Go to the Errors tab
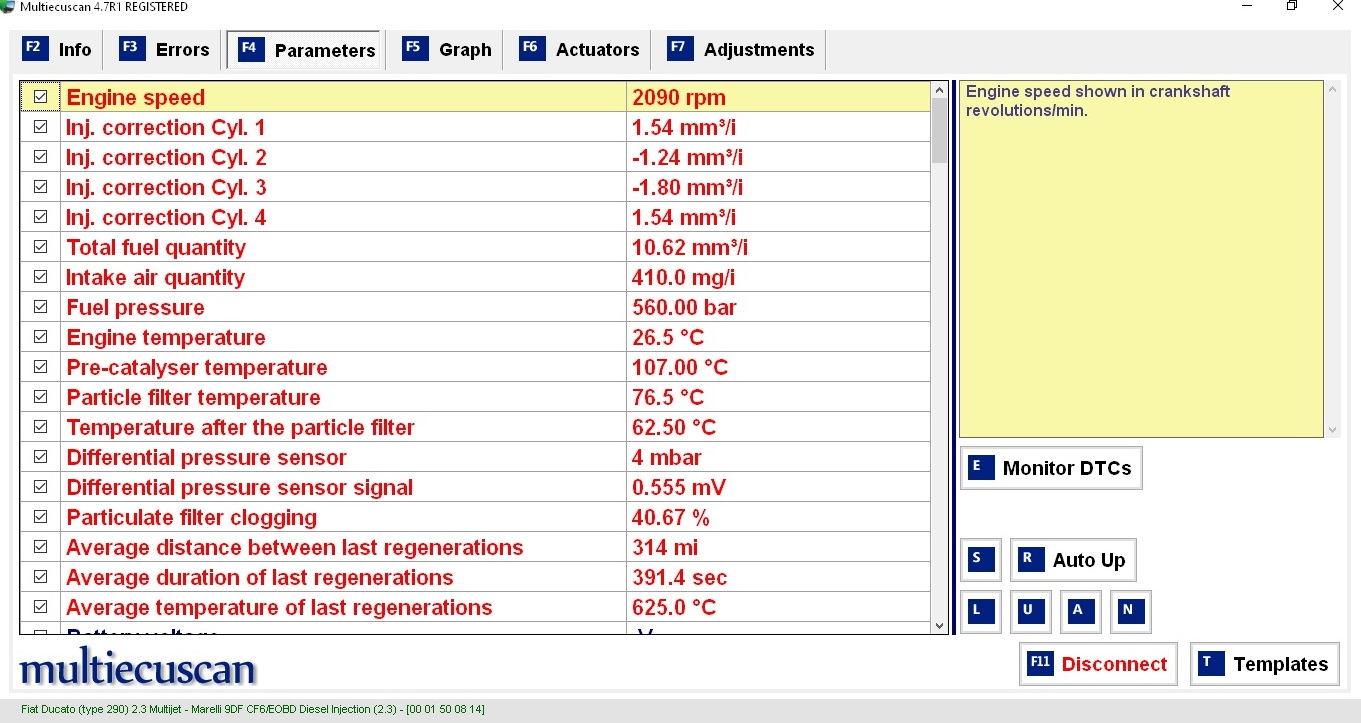Viewport: 1361px width, 723px height. click(x=165, y=50)
